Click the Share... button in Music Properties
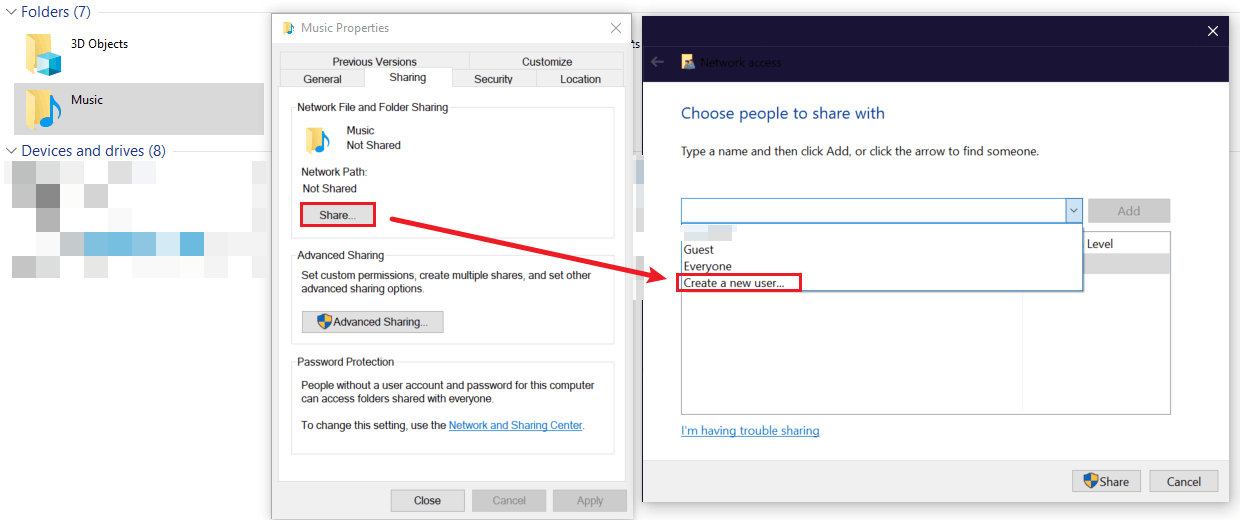1240x520 pixels. 338,215
